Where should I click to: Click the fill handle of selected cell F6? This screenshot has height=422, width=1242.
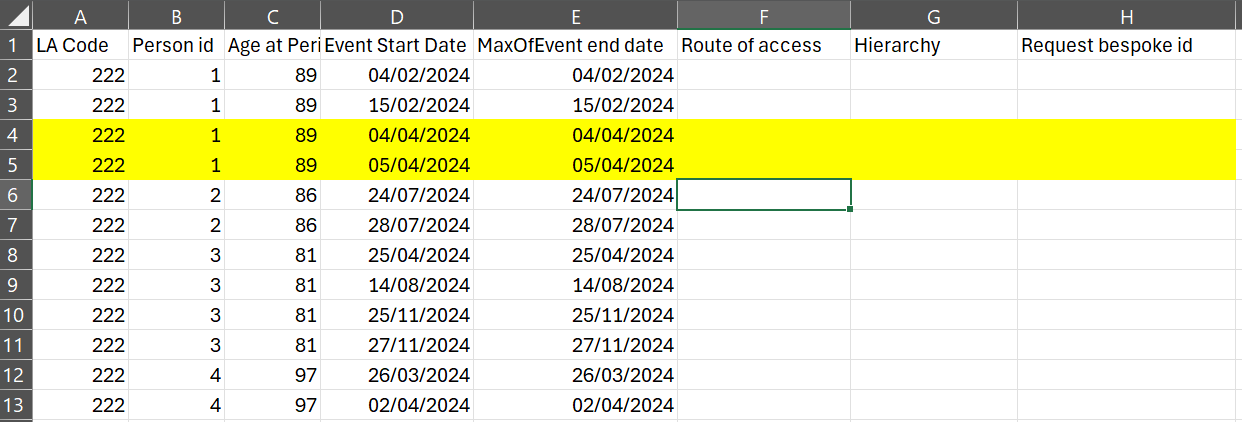(851, 209)
